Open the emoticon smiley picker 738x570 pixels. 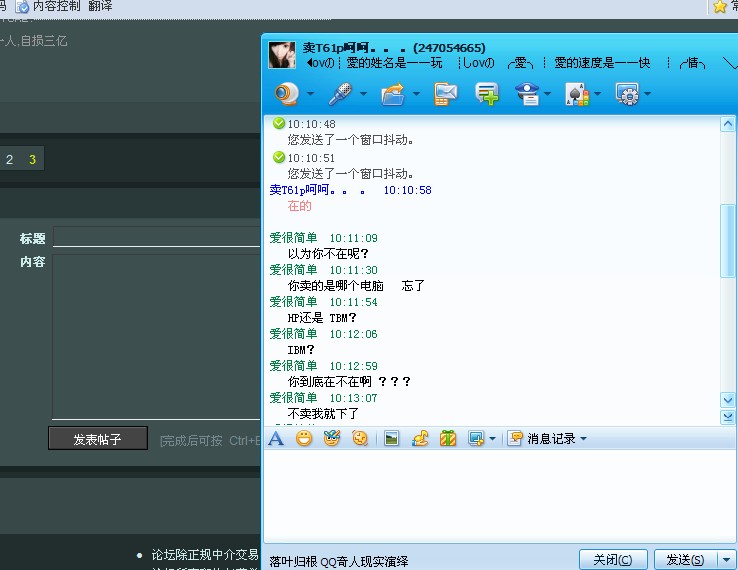[304, 438]
